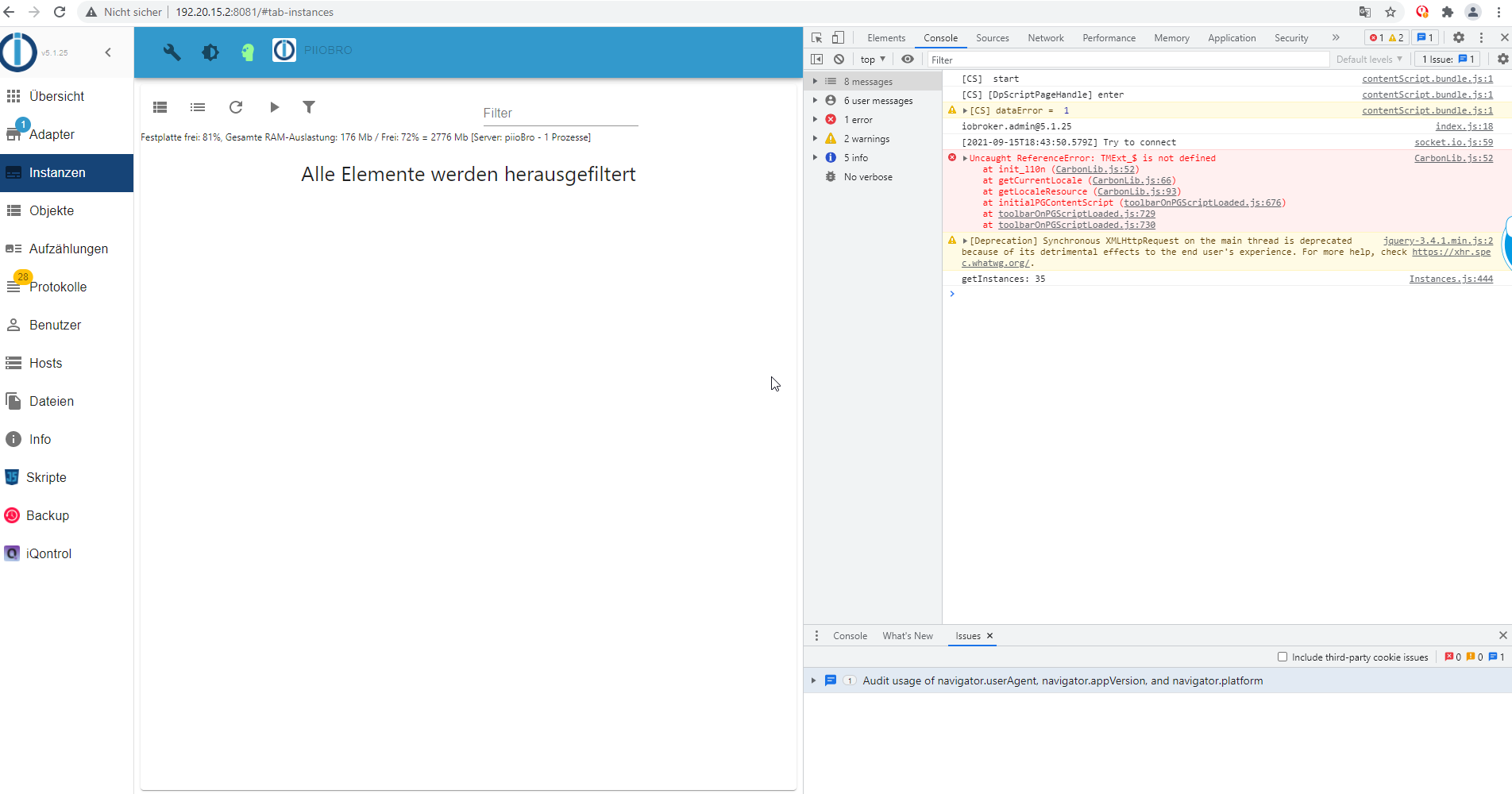This screenshot has width=1512, height=794.
Task: Open the funnel filter icon
Action: (309, 107)
